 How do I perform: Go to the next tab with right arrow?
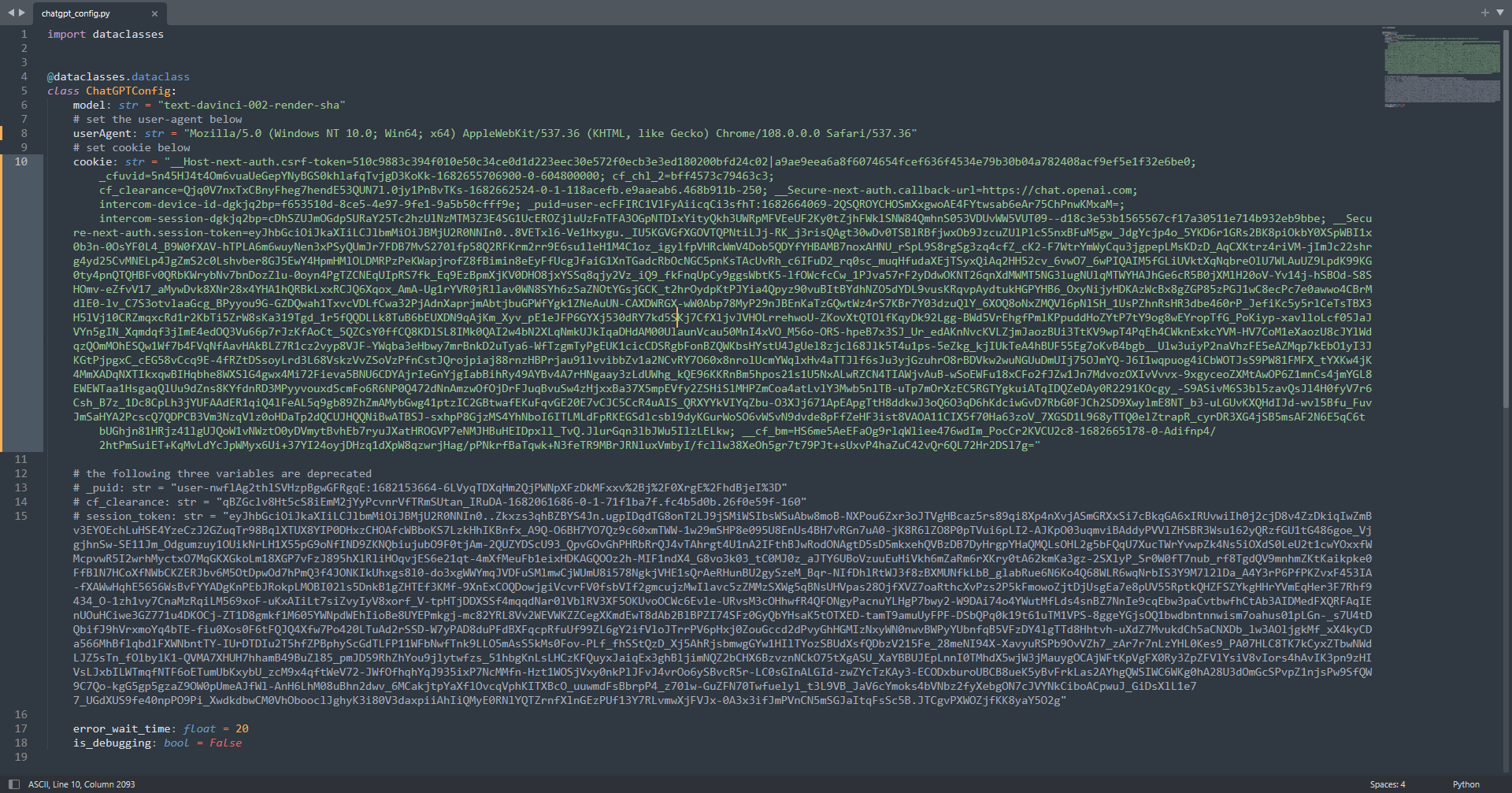(x=22, y=13)
